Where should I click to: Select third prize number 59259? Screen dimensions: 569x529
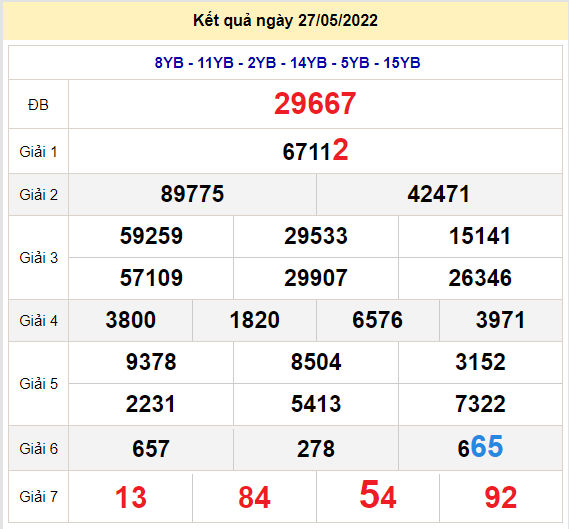(151, 236)
